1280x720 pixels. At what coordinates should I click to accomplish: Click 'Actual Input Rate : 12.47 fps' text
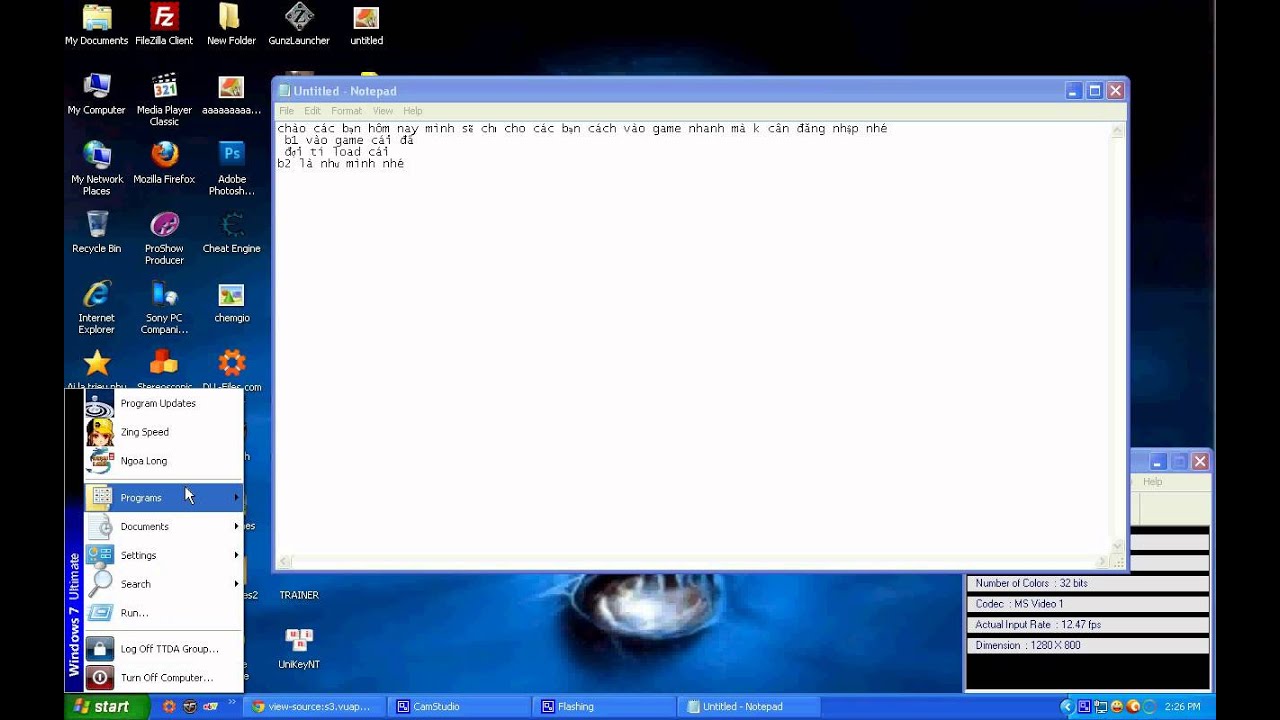click(x=1038, y=625)
